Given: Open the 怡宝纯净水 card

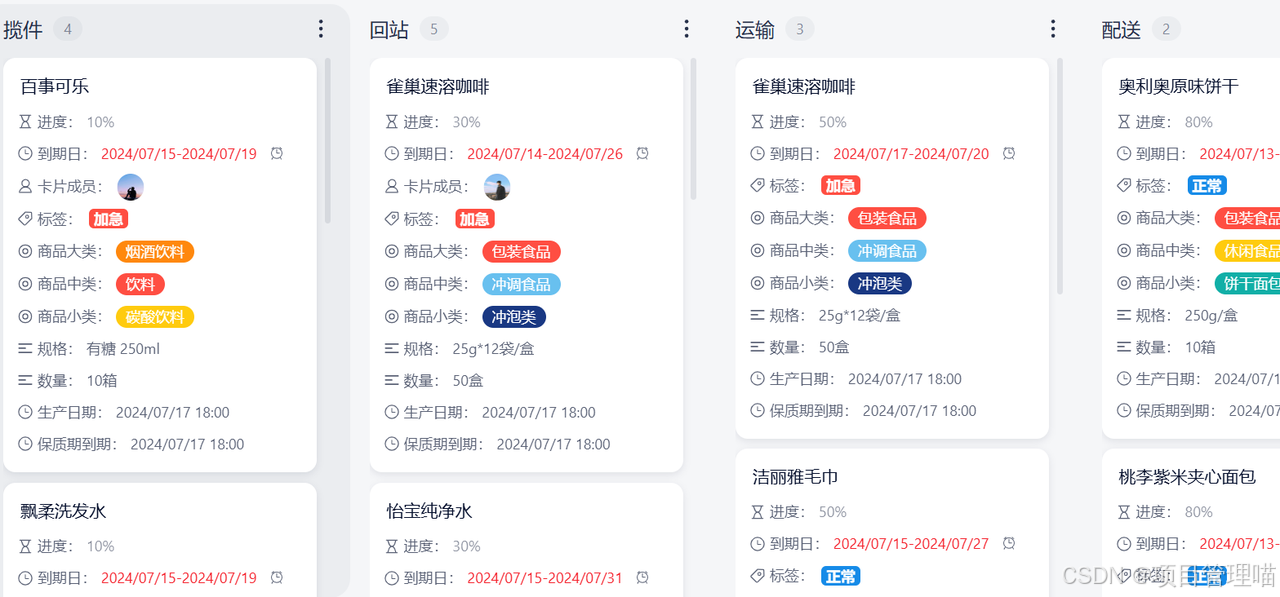Looking at the screenshot, I should [x=526, y=540].
